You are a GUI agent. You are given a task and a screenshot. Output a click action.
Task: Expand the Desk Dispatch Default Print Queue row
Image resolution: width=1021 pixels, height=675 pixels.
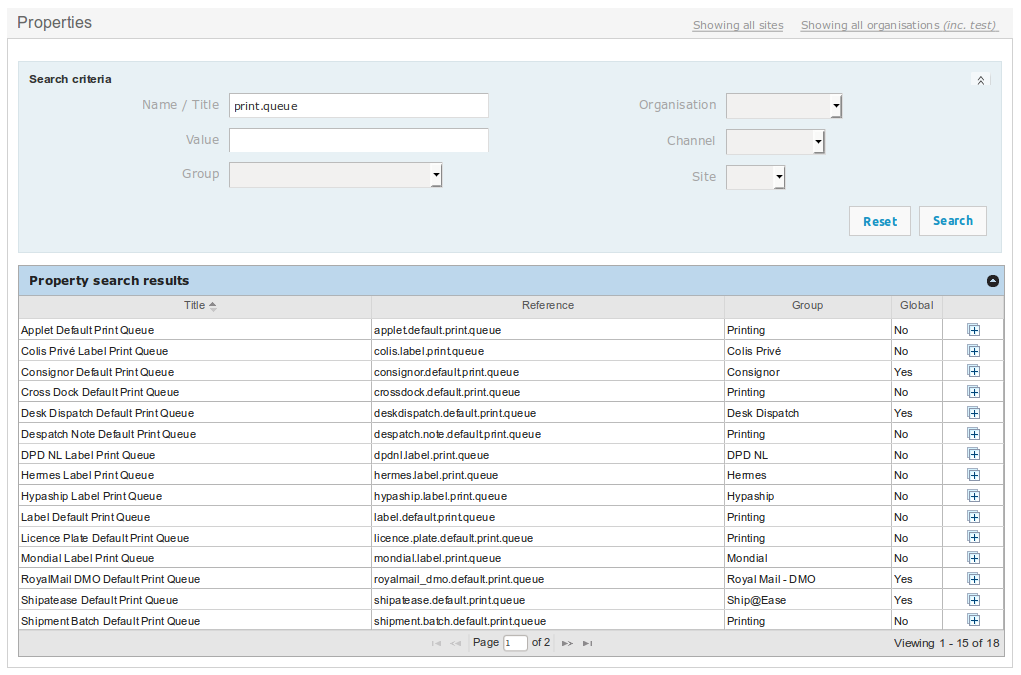click(x=973, y=413)
